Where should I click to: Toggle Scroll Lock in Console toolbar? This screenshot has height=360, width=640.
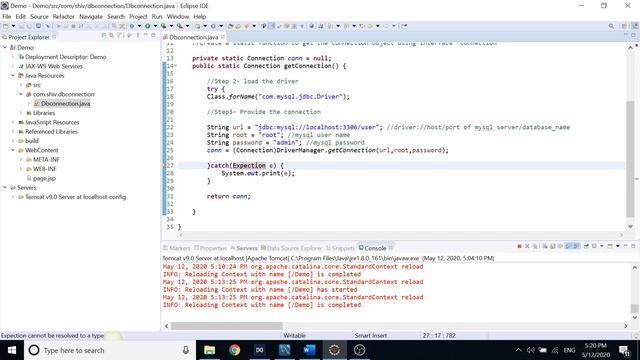tap(553, 246)
